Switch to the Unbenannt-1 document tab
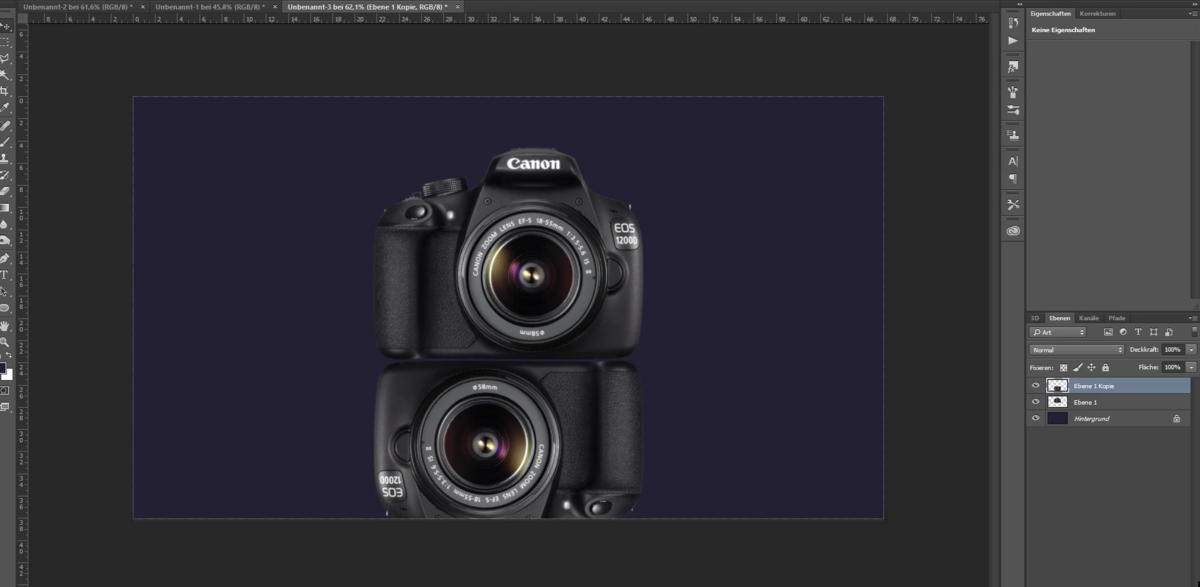 click(210, 7)
